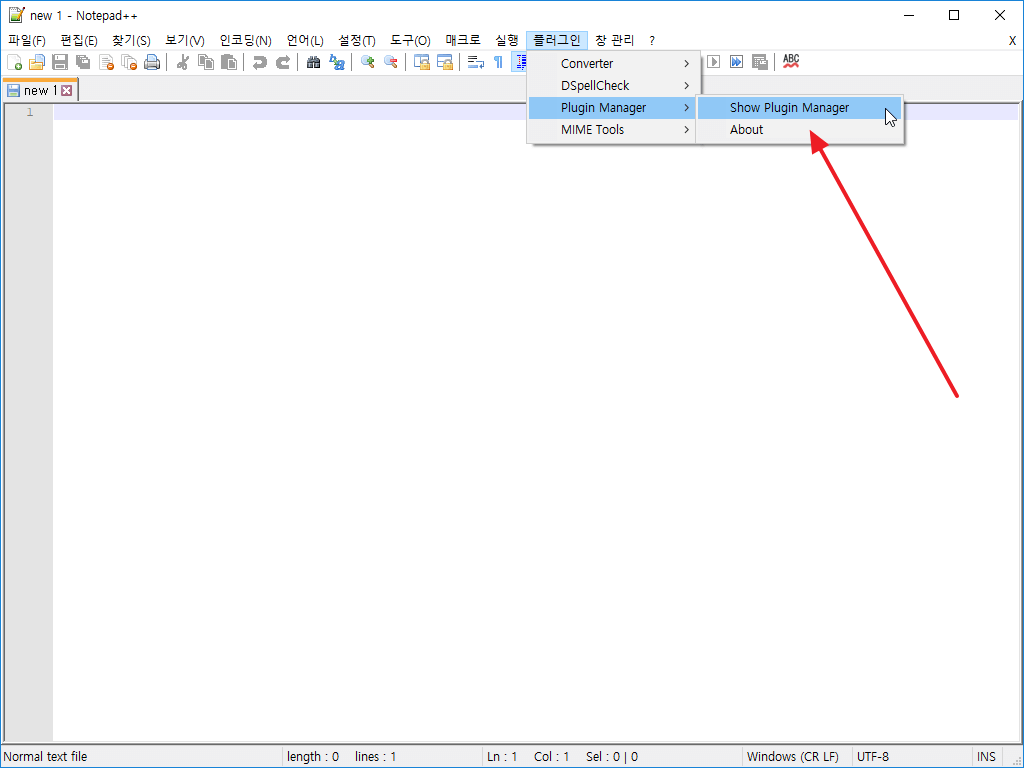Click the Save All icon

tap(83, 62)
